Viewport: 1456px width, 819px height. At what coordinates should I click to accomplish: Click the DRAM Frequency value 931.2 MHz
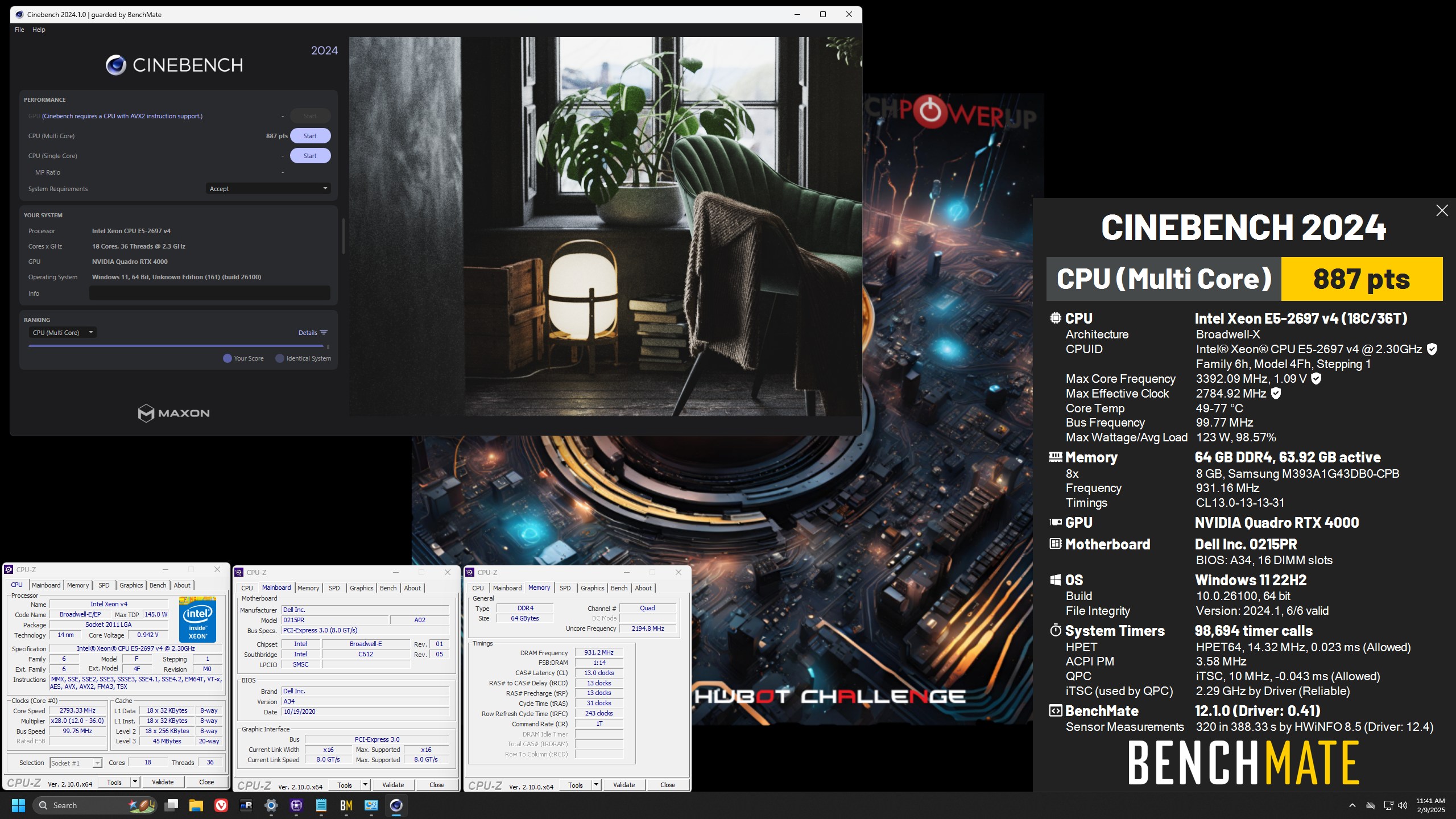click(598, 652)
